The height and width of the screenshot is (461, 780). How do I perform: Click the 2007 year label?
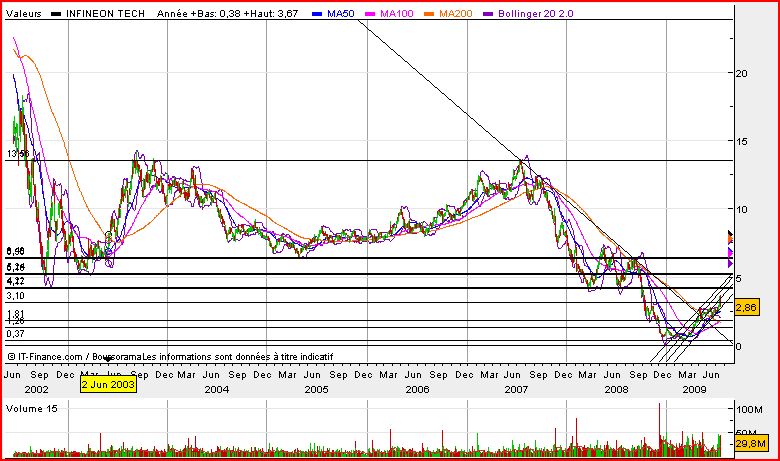pyautogui.click(x=516, y=389)
